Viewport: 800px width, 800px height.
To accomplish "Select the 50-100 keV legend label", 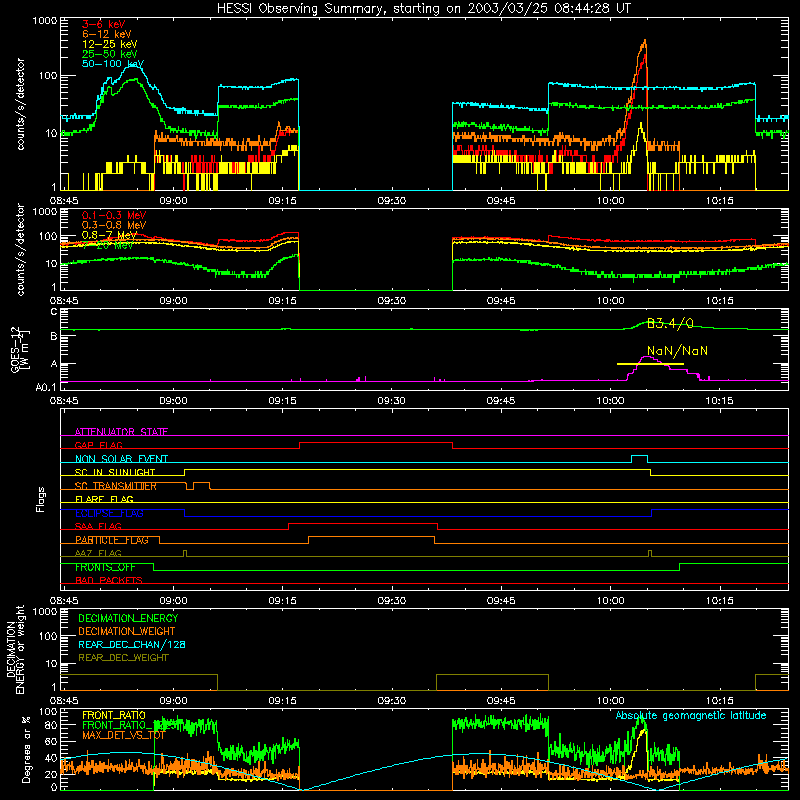I will coord(113,64).
